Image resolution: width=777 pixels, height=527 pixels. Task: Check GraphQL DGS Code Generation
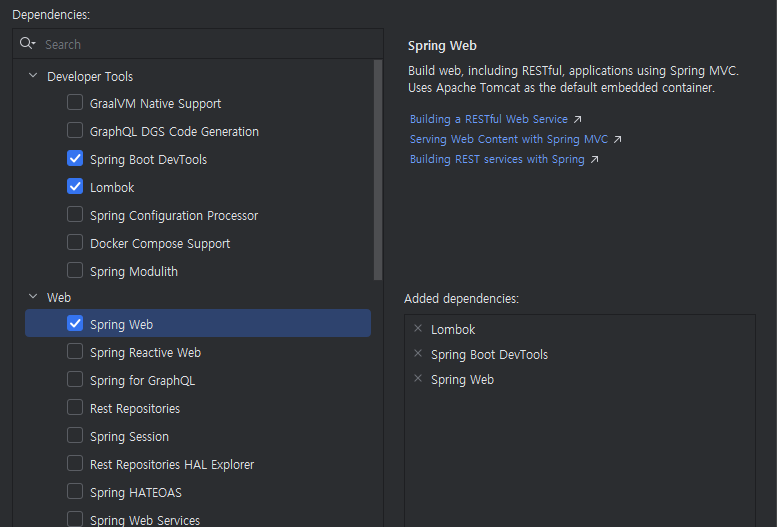point(75,130)
